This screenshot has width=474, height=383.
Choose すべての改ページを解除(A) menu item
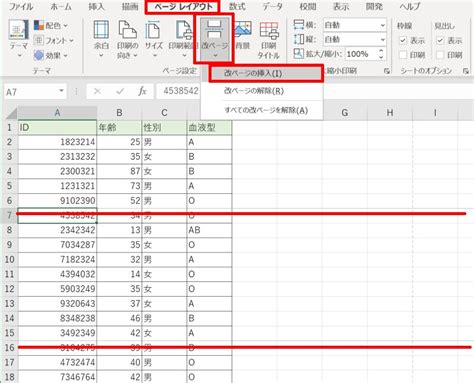[x=262, y=110]
